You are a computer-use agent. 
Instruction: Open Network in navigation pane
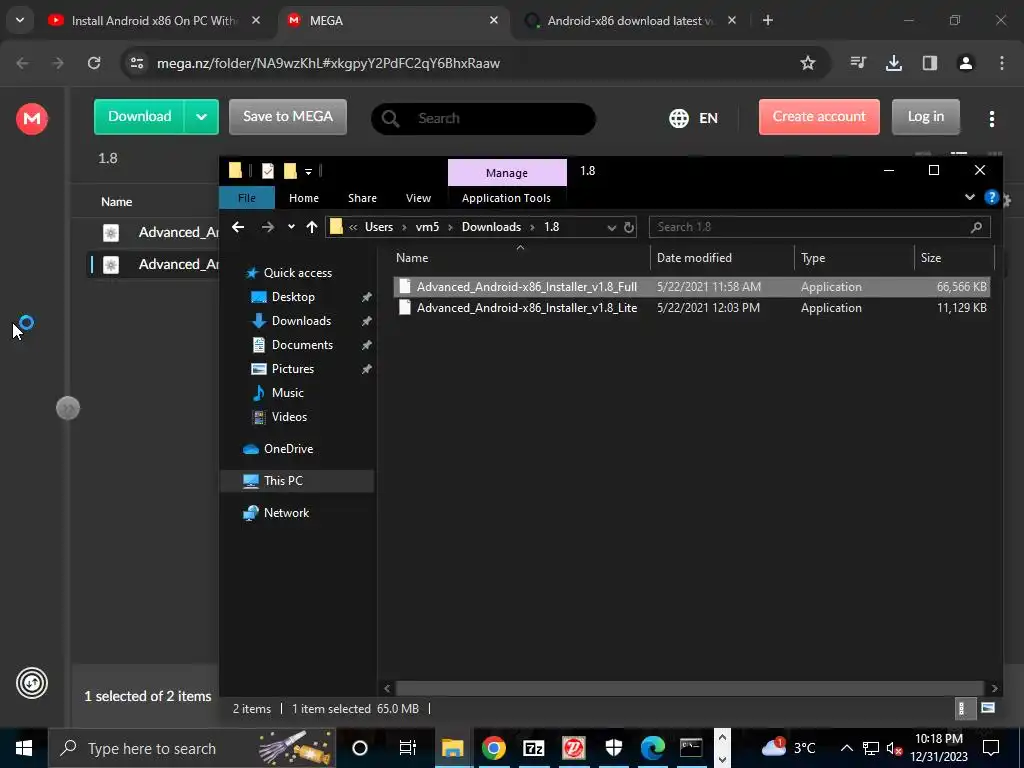tap(286, 513)
